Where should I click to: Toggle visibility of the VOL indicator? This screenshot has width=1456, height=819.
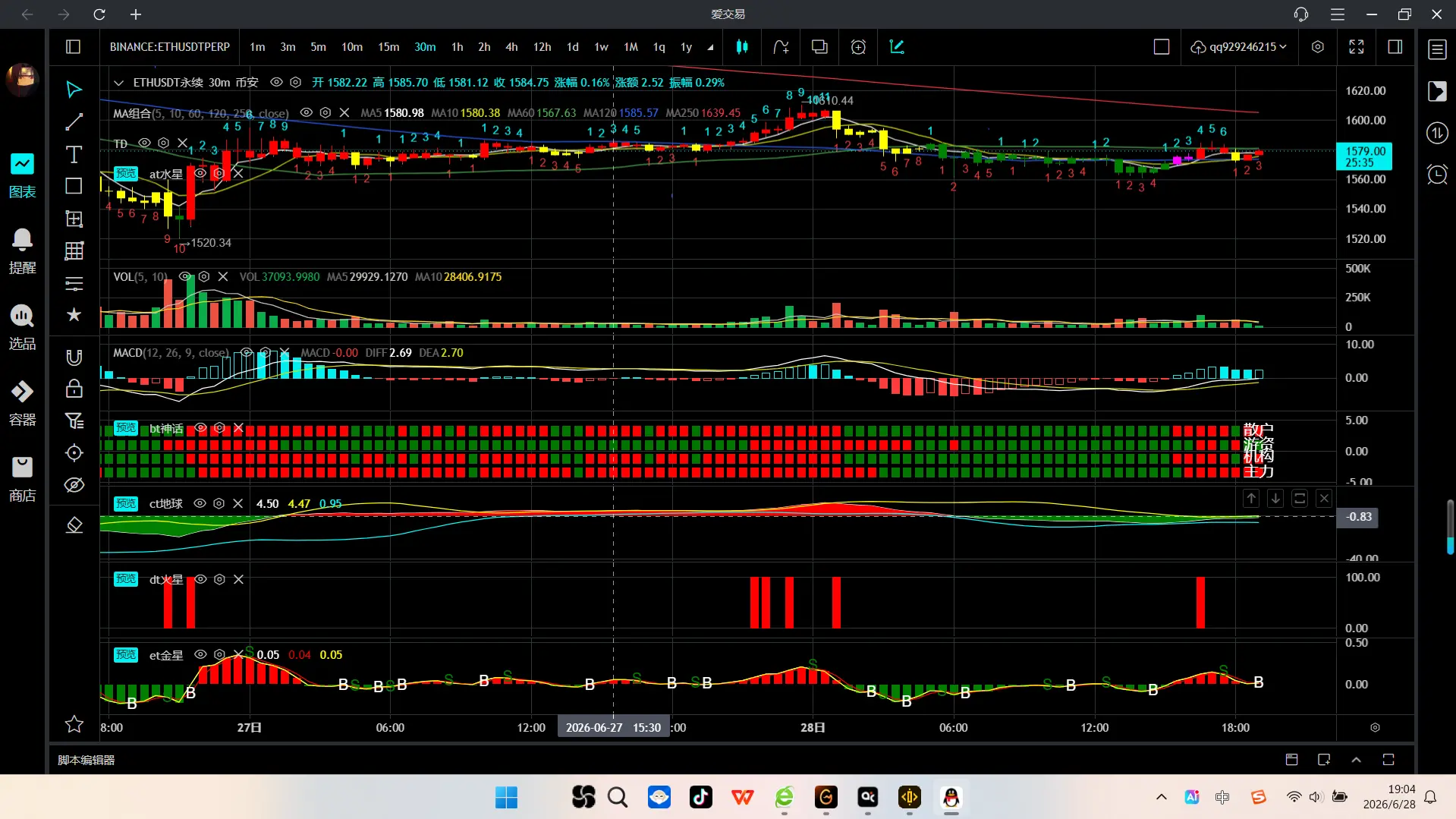[x=184, y=277]
